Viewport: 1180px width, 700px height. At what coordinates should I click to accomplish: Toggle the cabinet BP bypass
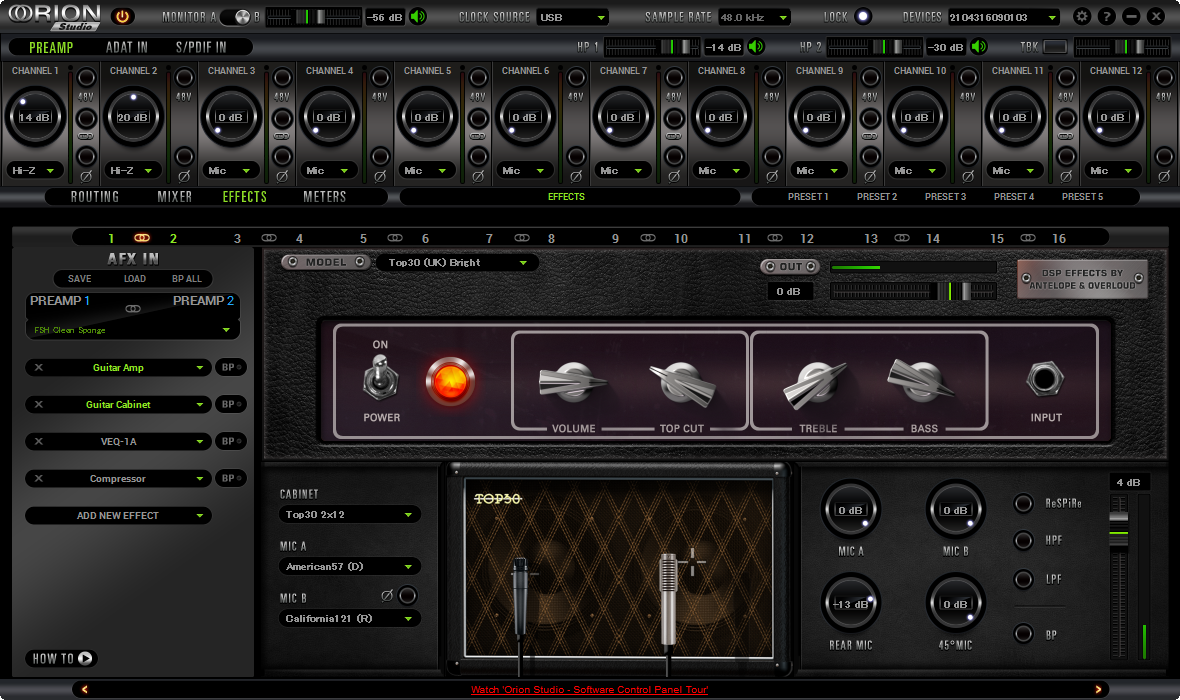point(1023,634)
